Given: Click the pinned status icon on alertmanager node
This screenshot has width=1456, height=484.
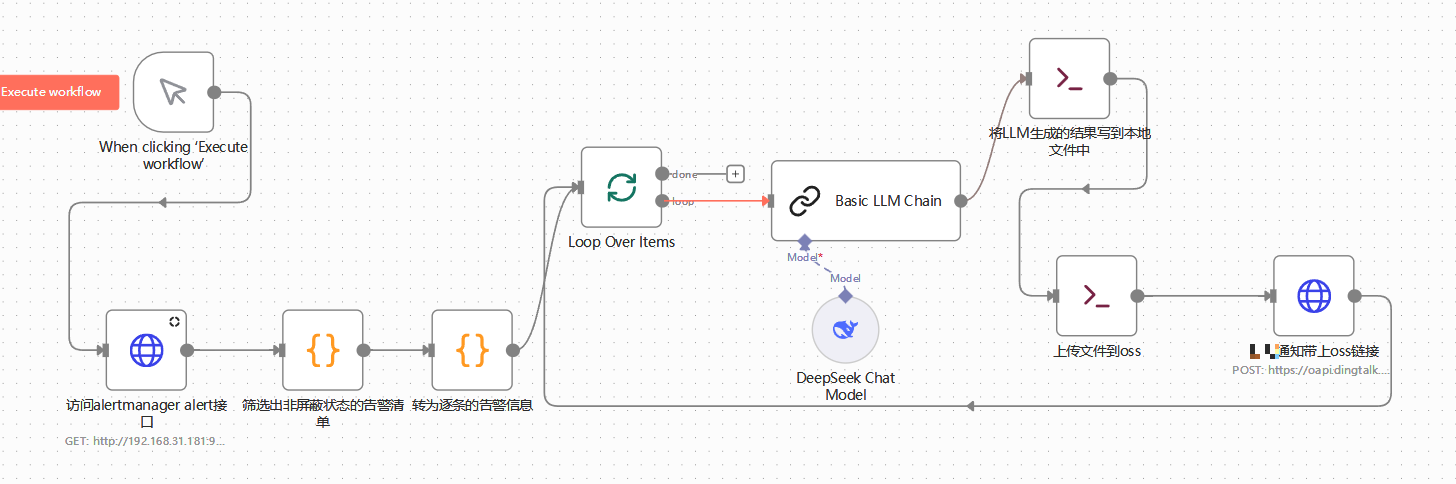Looking at the screenshot, I should [174, 321].
